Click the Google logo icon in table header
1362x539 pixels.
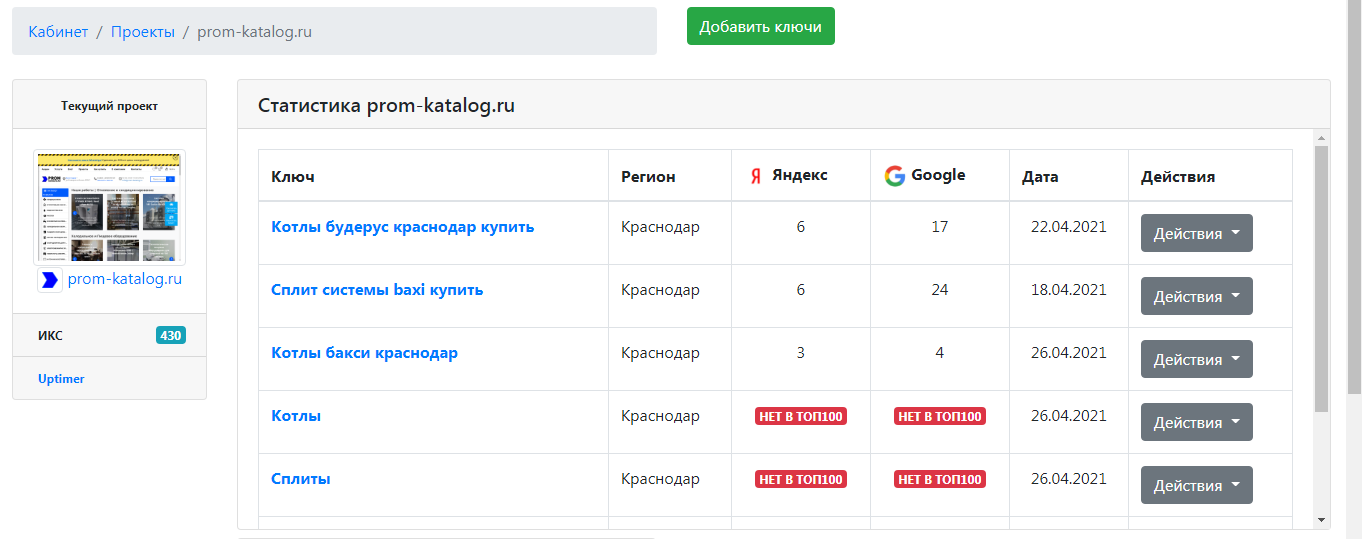[x=894, y=176]
